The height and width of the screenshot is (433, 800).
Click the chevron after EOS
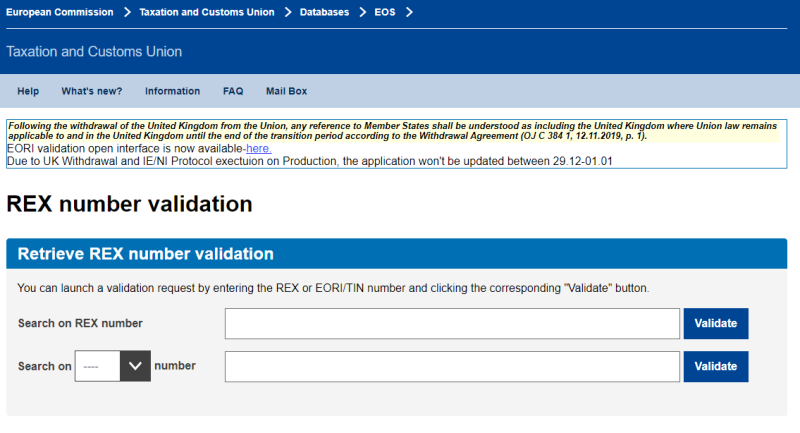pyautogui.click(x=409, y=12)
